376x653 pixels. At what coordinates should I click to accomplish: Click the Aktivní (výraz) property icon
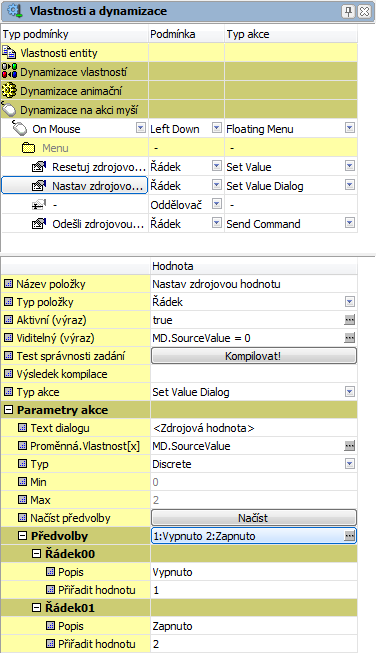click(x=8, y=320)
